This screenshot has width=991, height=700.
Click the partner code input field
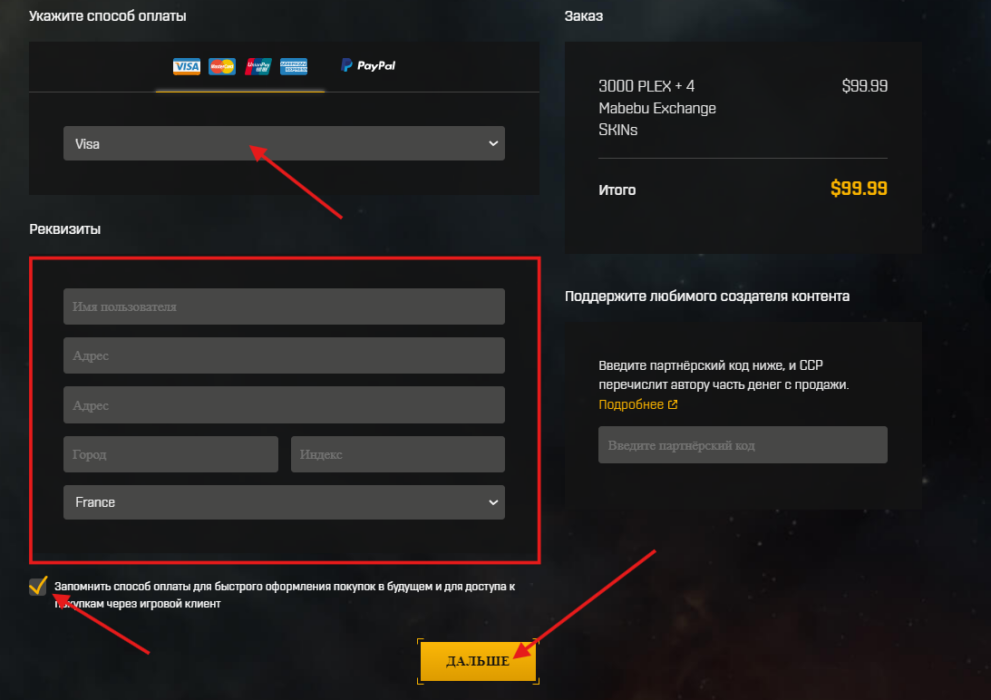(742, 445)
